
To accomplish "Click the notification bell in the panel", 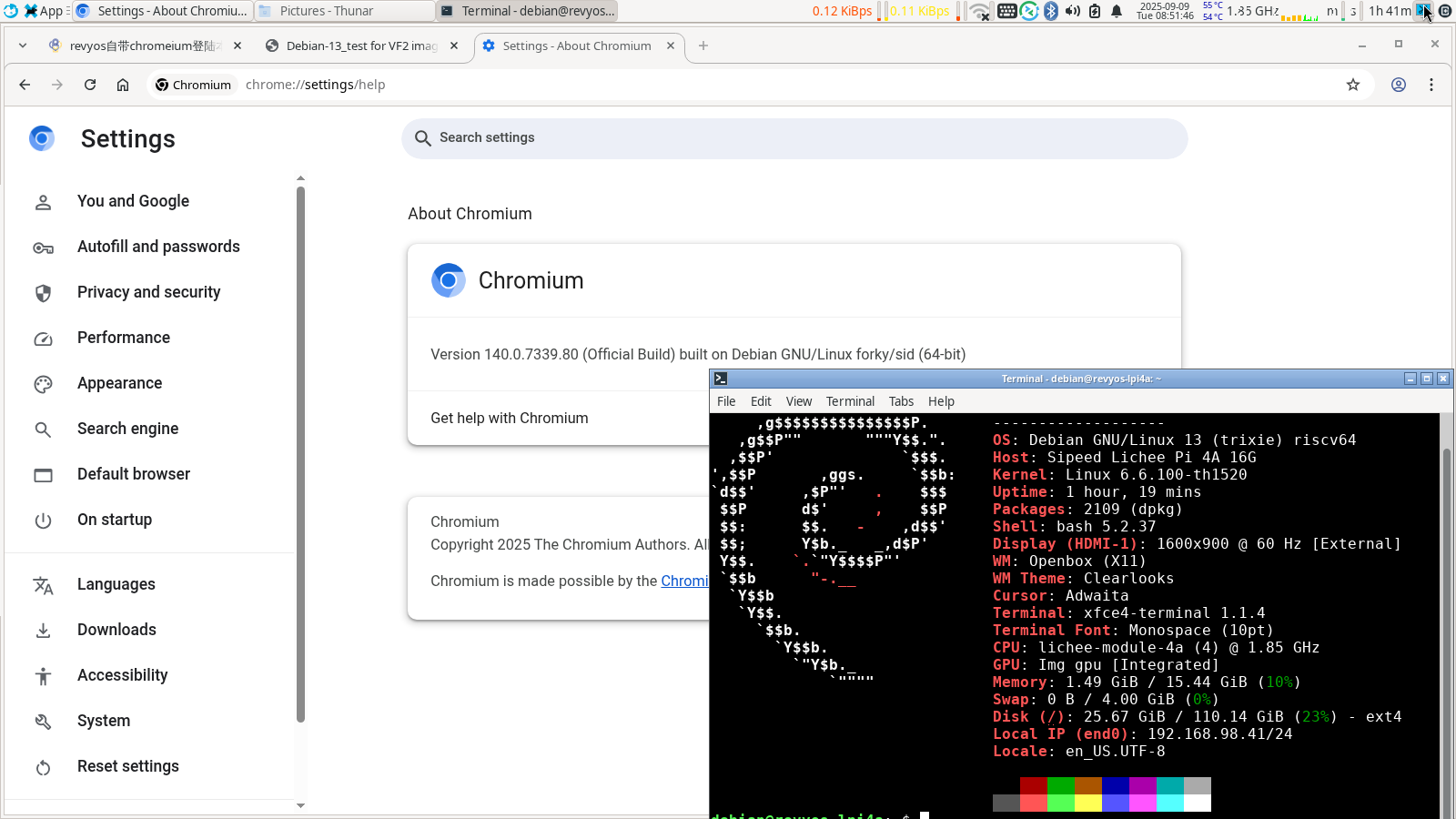I will click(x=1117, y=11).
